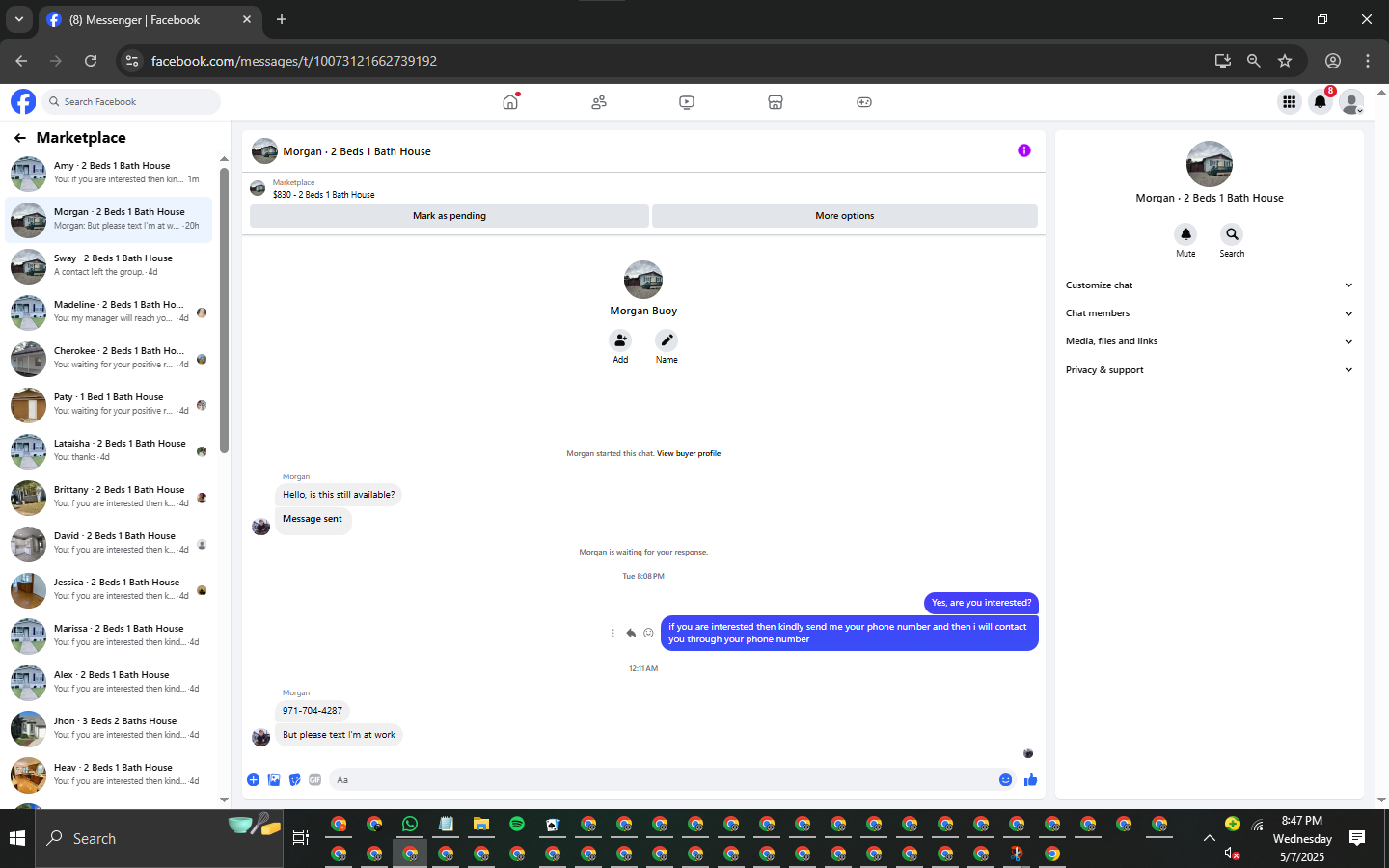1389x868 pixels.
Task: Send a thumbs-up like
Action: tap(1030, 779)
